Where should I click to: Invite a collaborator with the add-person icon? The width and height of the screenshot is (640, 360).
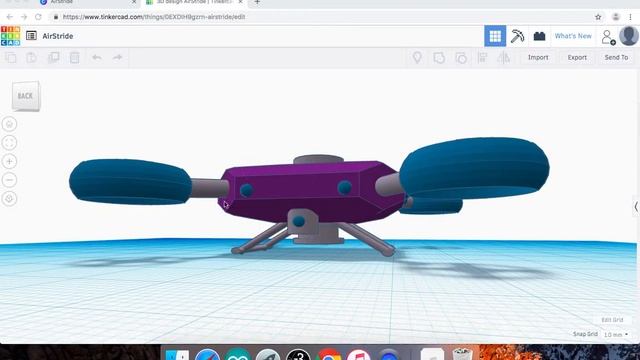608,37
